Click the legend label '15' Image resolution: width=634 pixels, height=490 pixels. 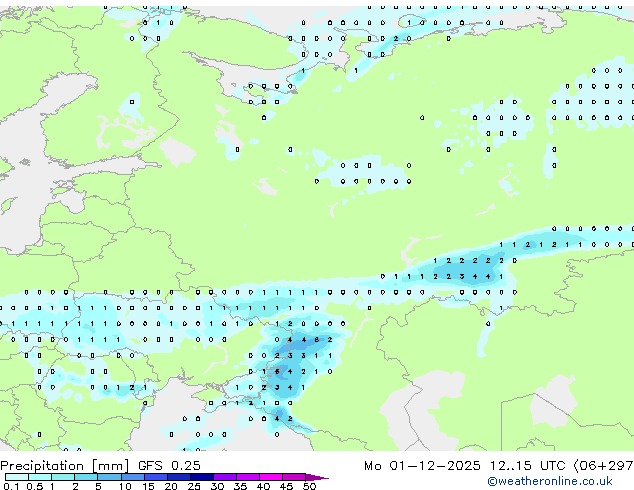148,486
